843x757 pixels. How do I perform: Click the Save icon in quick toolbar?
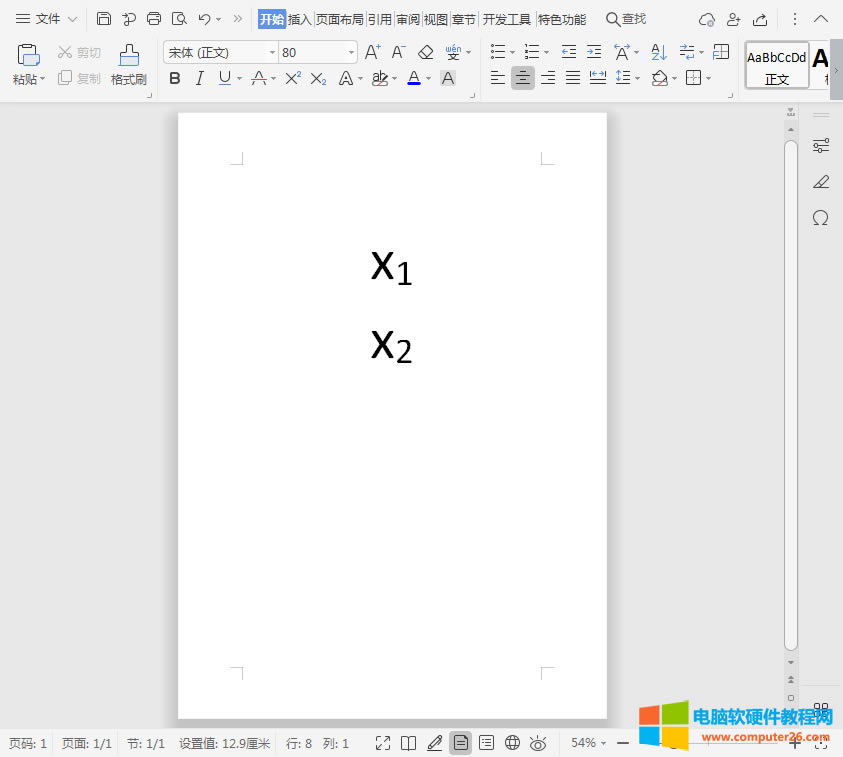coord(104,19)
